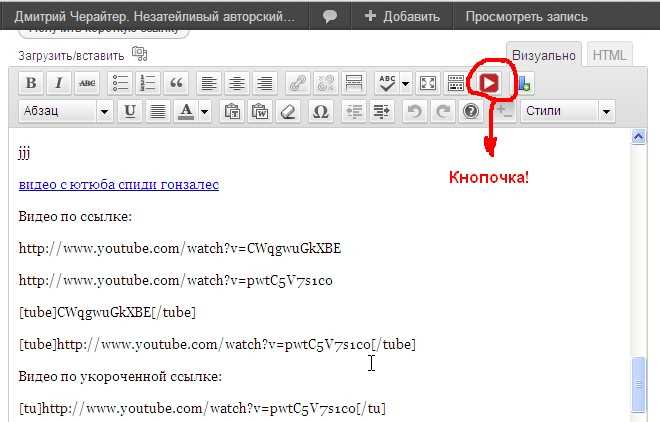Insert or edit link
Viewport: 660px width, 422px height.
tap(298, 83)
